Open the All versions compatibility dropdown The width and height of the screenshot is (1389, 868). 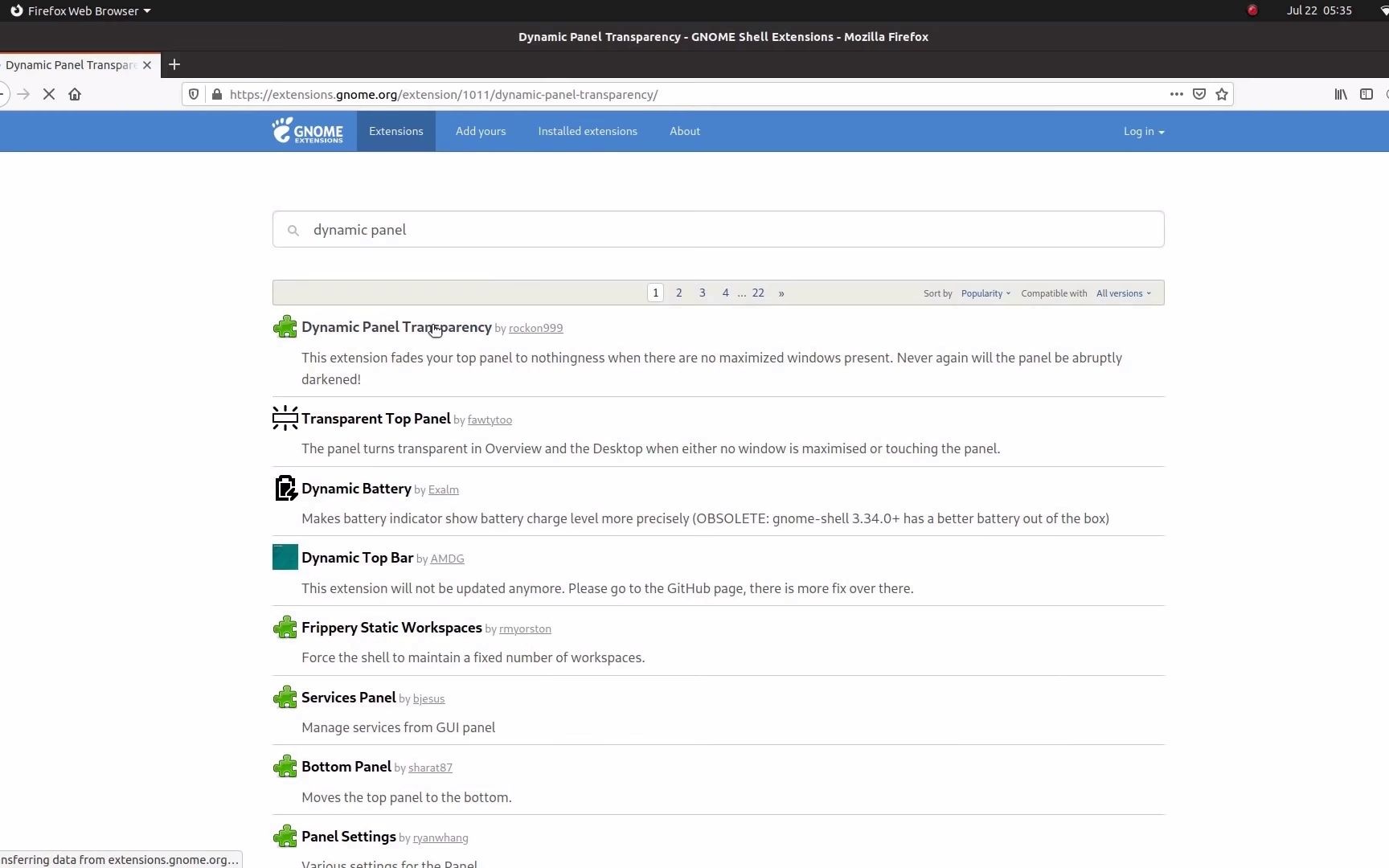pyautogui.click(x=1124, y=293)
